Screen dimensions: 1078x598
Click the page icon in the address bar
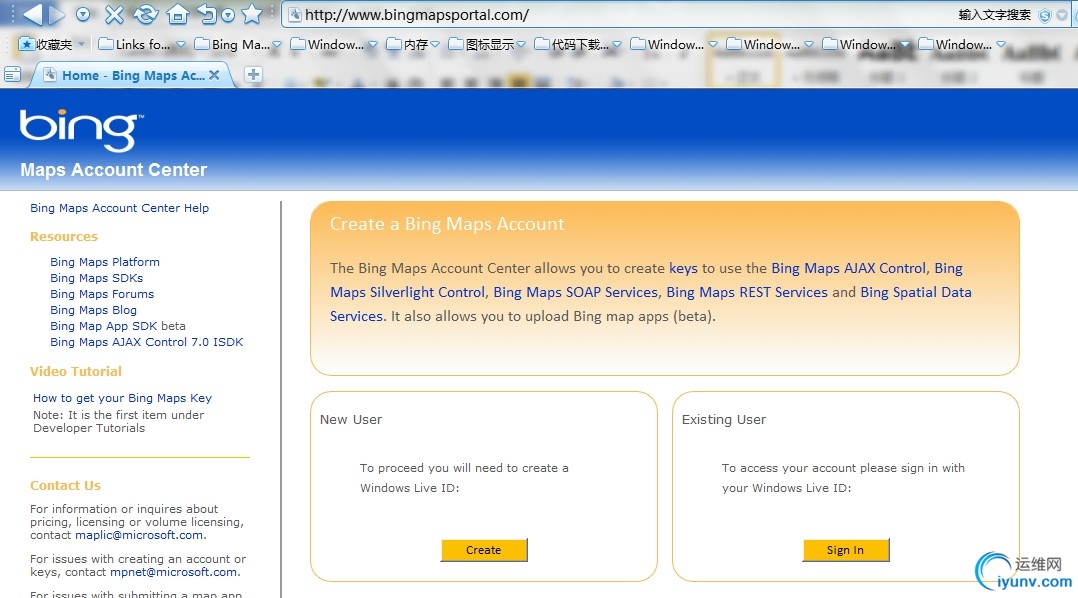(294, 14)
